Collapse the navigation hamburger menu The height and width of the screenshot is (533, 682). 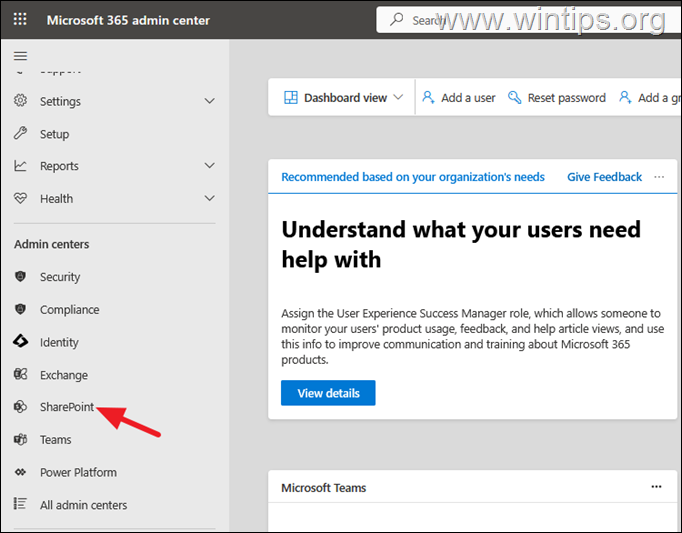click(21, 56)
